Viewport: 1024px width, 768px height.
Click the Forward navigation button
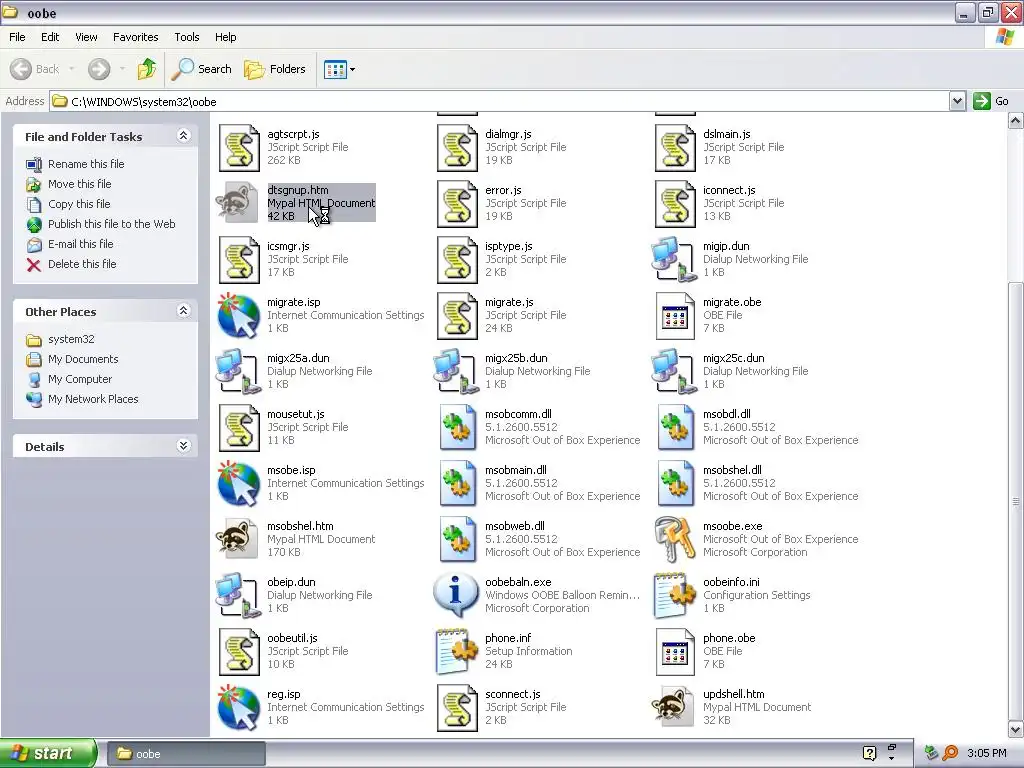pos(99,69)
